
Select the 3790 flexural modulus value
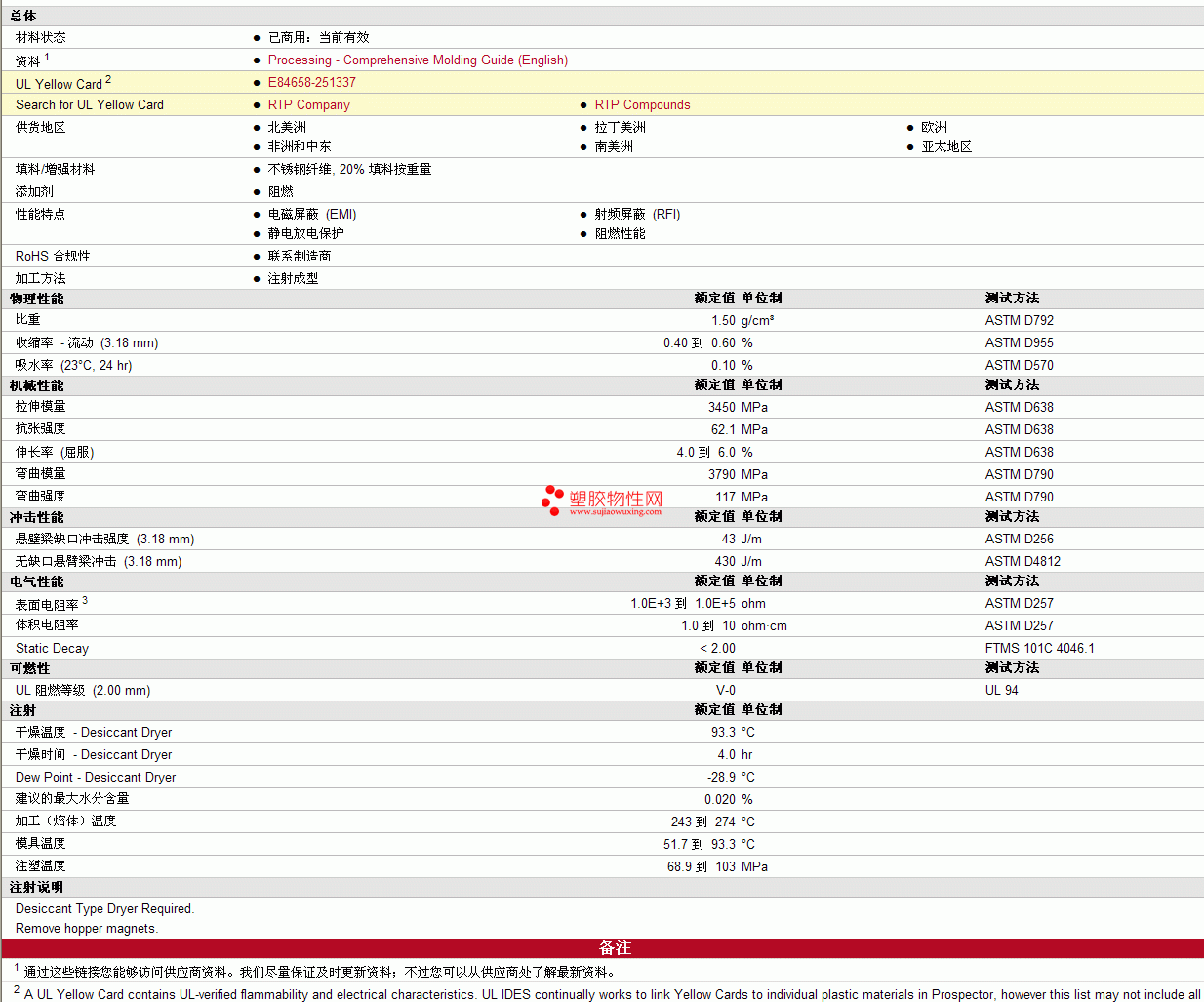722,474
